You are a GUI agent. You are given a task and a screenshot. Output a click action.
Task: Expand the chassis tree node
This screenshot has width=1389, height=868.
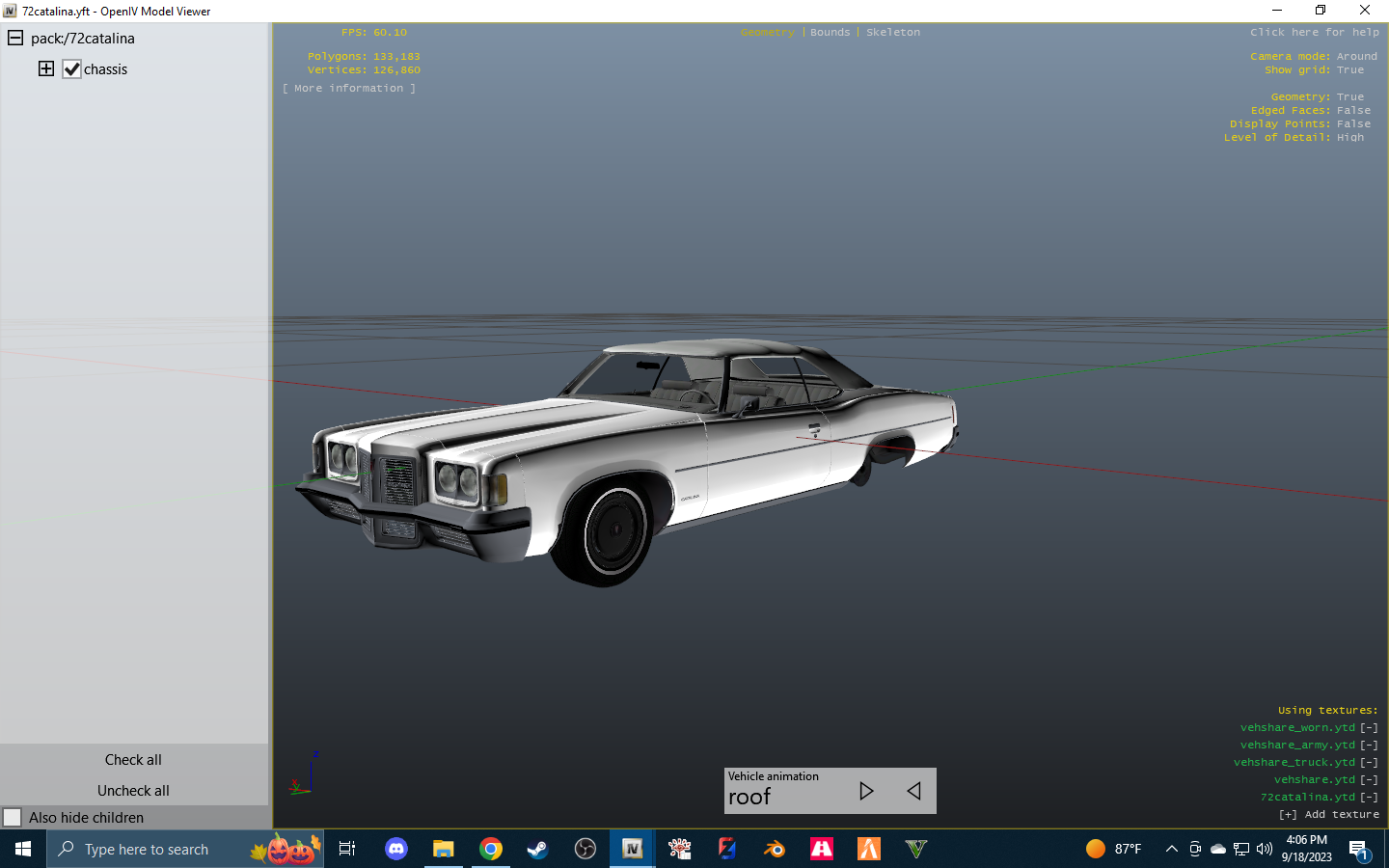pos(45,68)
